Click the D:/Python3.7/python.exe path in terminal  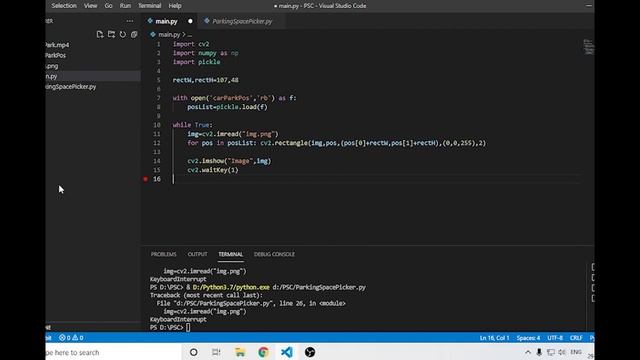[231, 287]
